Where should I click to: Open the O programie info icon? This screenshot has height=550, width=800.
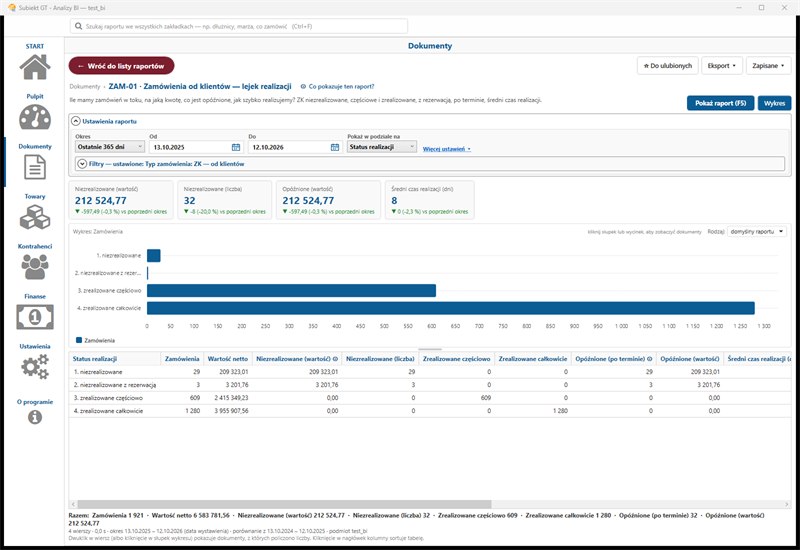(x=35, y=417)
